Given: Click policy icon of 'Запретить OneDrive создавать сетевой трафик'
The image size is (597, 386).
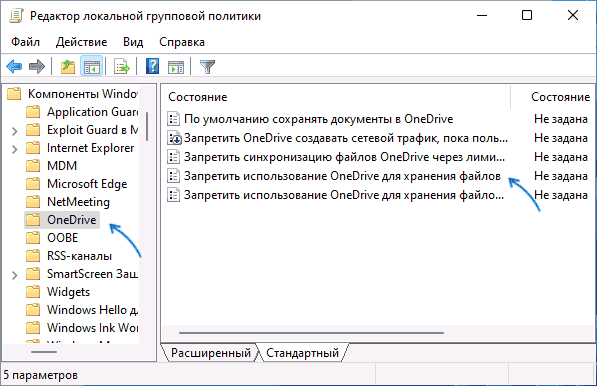Looking at the screenshot, I should tap(174, 138).
